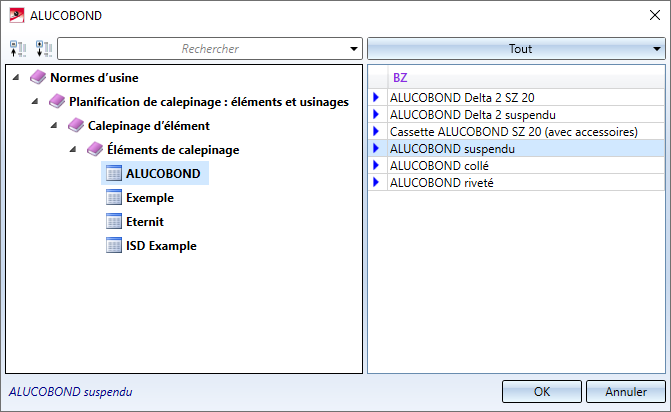The height and width of the screenshot is (412, 671).
Task: Select the ALUCOBOND riveté row
Action: coord(526,183)
